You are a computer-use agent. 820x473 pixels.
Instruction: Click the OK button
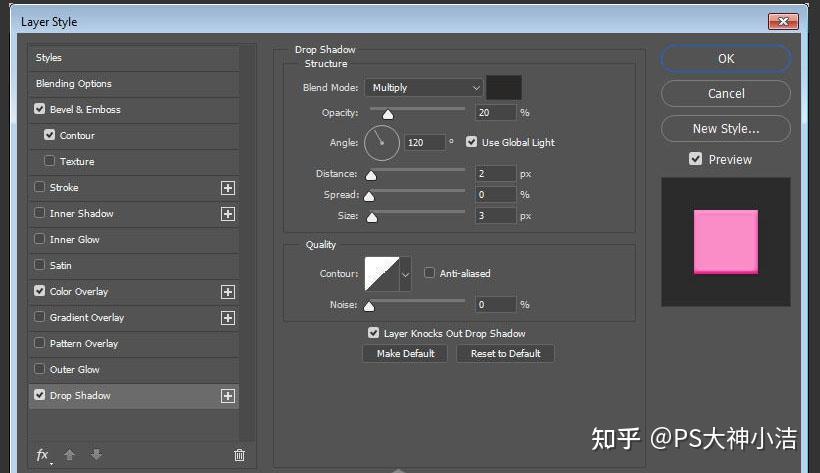pos(725,59)
